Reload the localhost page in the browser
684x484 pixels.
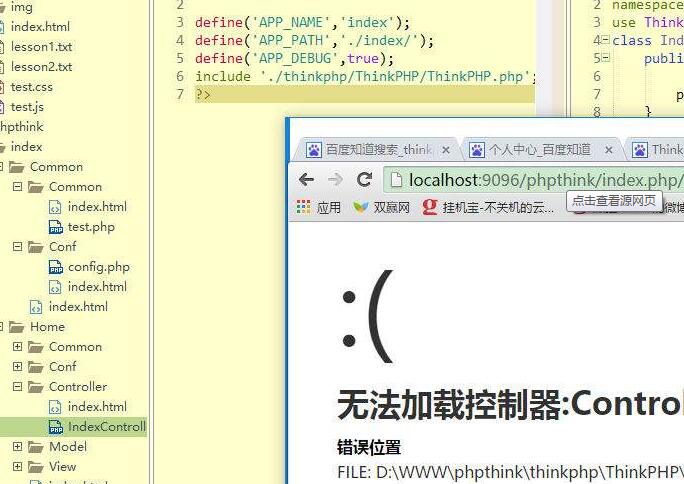pyautogui.click(x=364, y=179)
